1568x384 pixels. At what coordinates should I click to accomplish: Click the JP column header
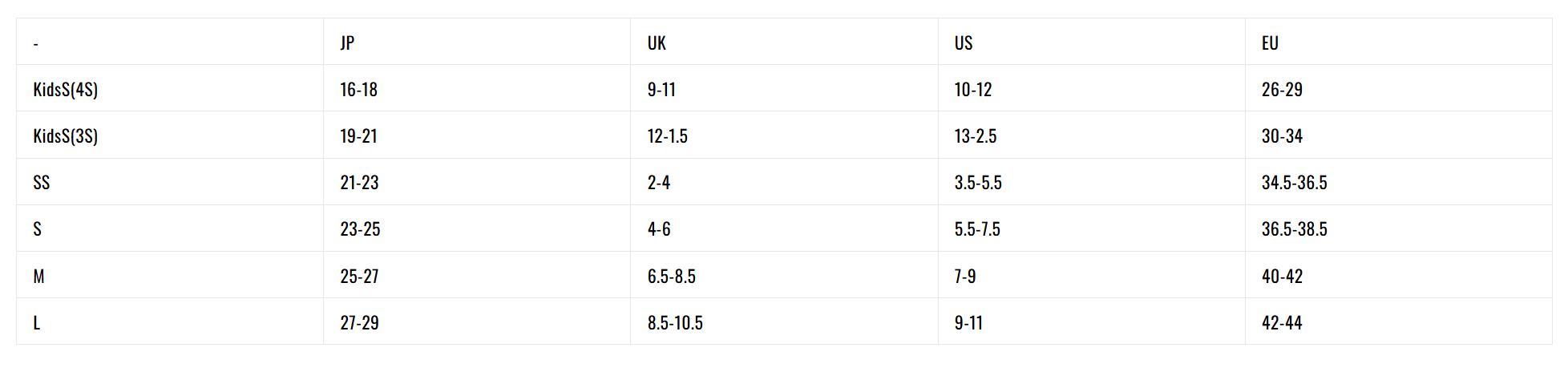[347, 42]
